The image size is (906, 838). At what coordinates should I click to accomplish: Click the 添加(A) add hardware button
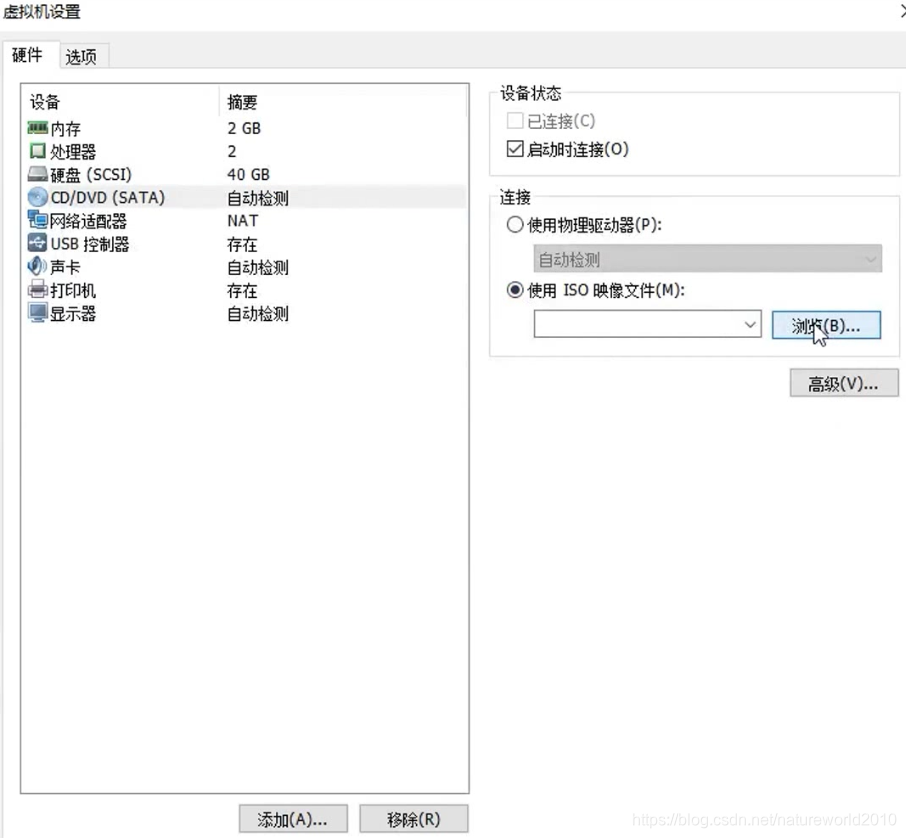tap(293, 819)
